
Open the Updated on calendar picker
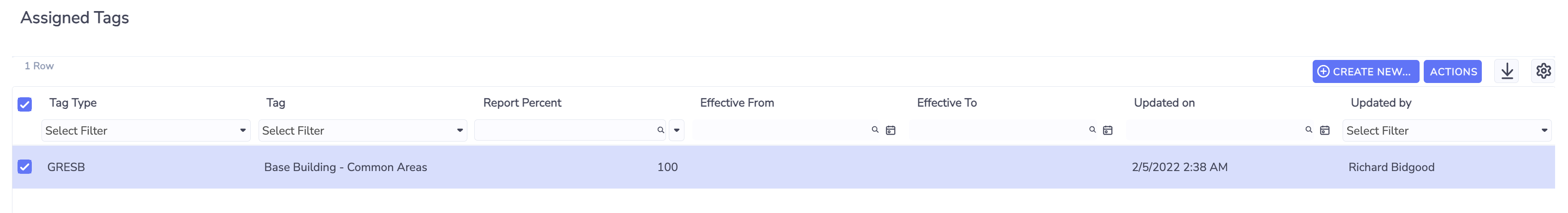pos(1325,130)
